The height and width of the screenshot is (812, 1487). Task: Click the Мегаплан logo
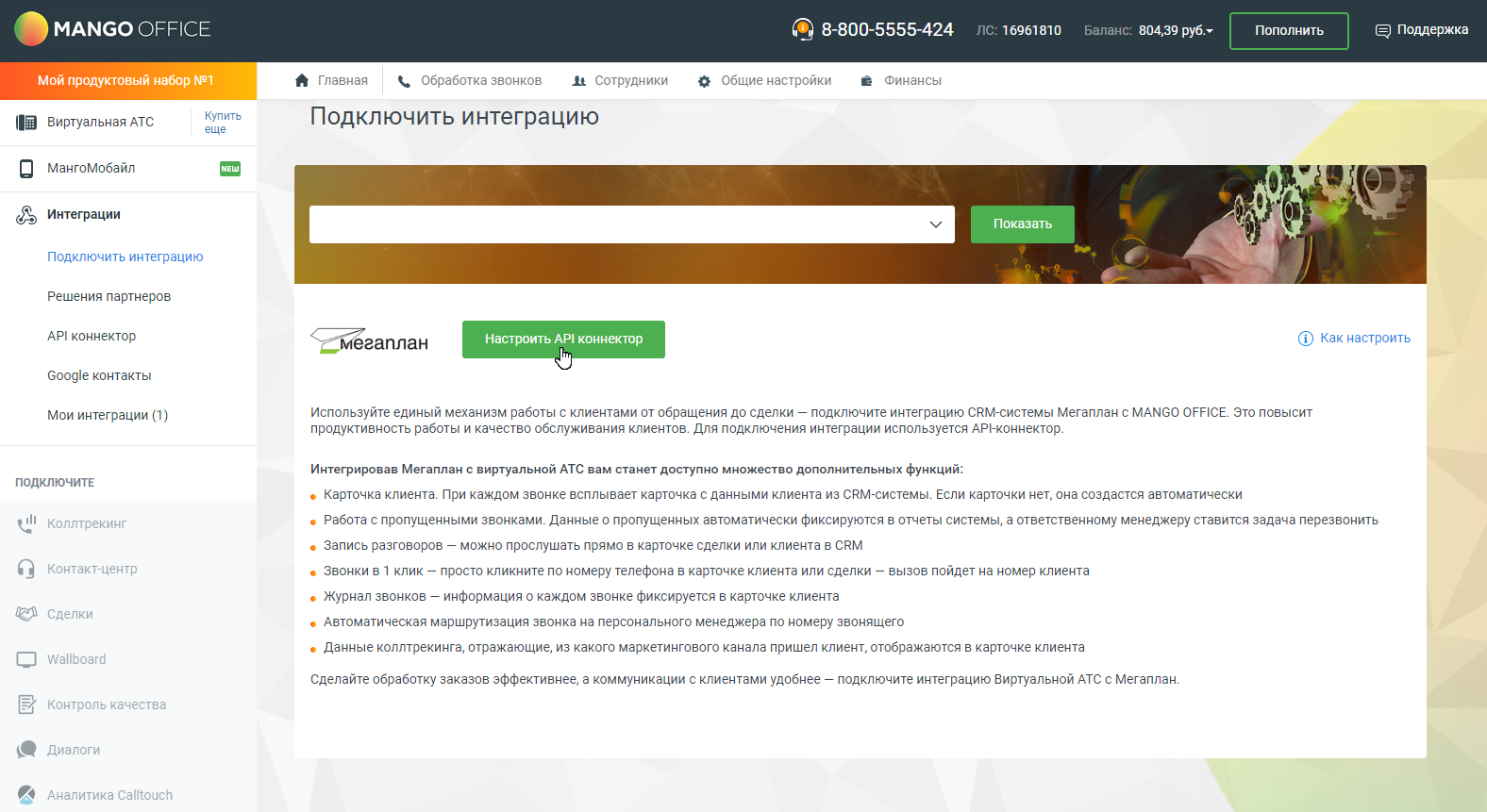369,340
